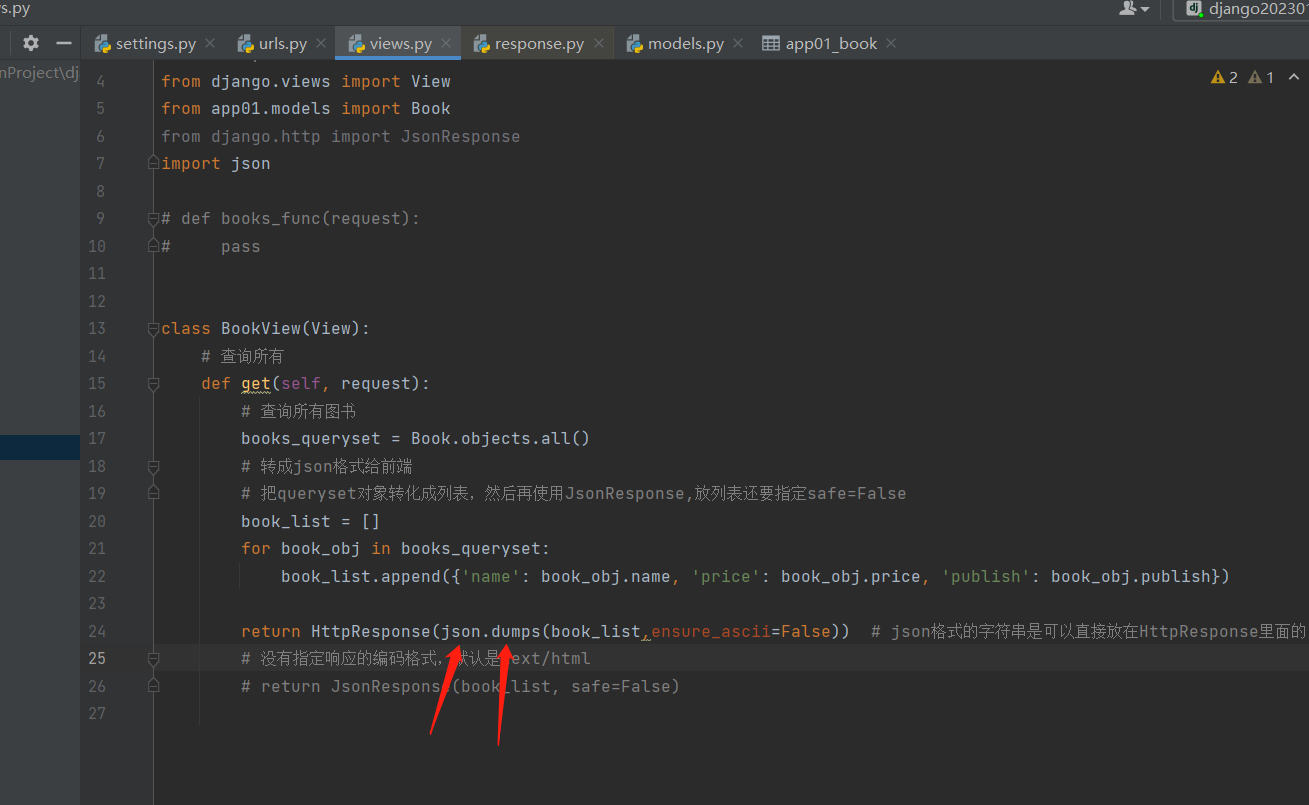Click the commented 'pass' on line 10
This screenshot has height=805, width=1309.
tap(241, 246)
